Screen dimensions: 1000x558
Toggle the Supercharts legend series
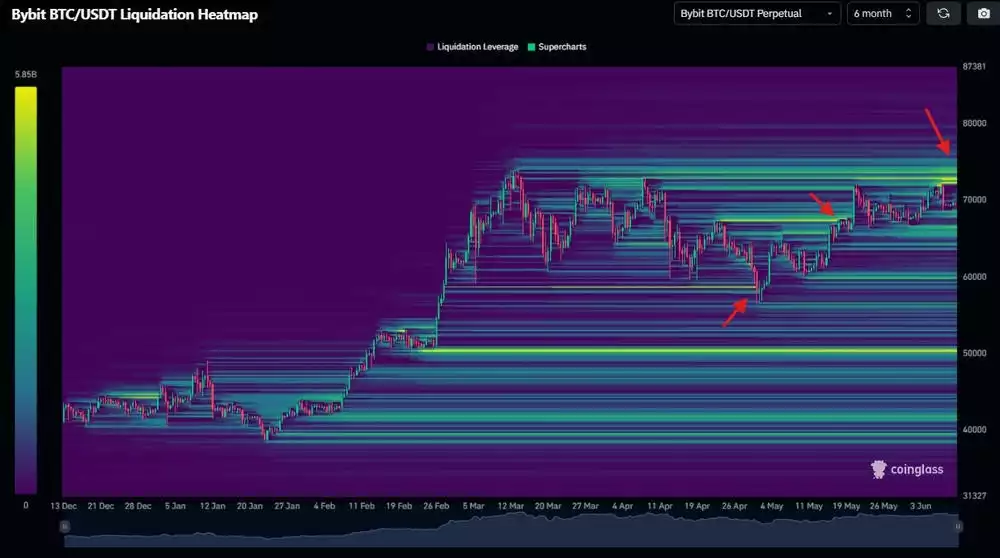(562, 47)
